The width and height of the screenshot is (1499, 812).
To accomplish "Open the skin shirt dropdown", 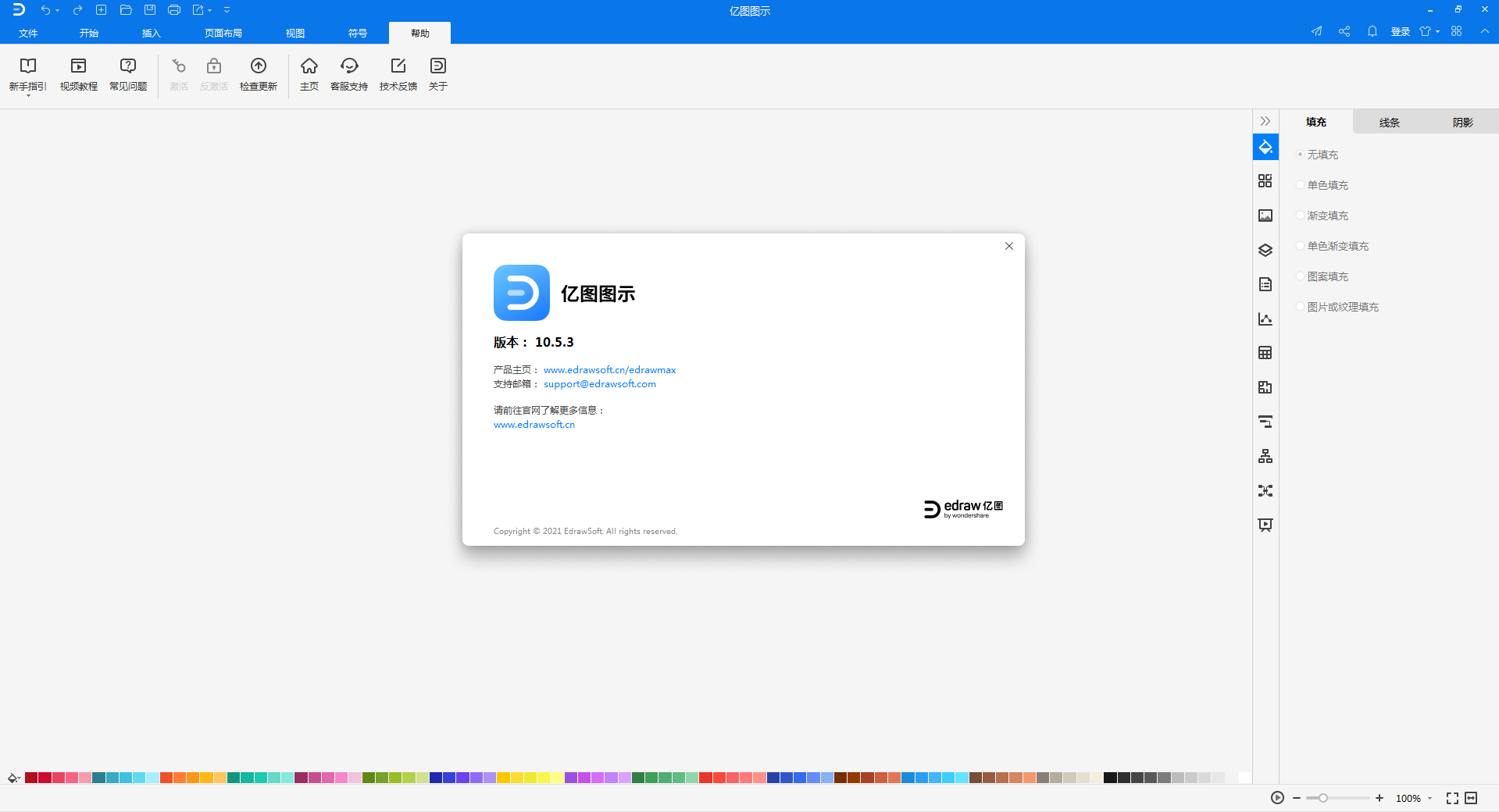I will 1429,31.
